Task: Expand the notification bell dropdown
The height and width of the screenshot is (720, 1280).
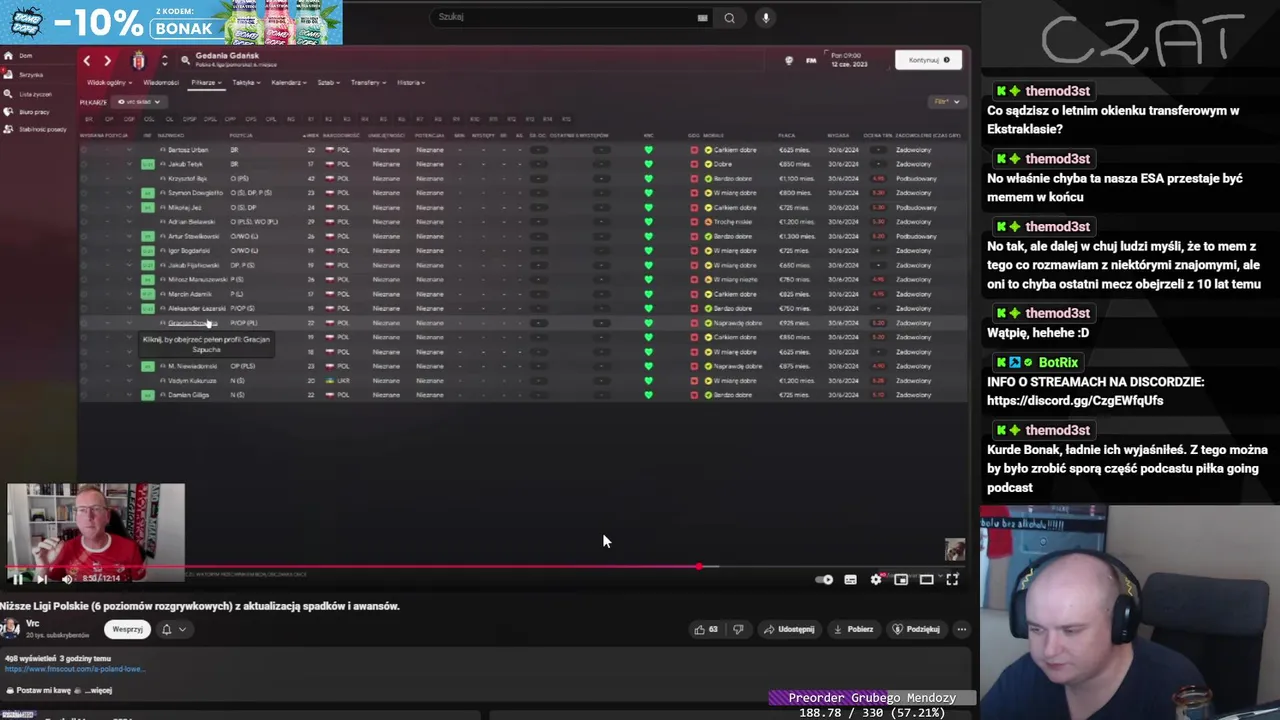Action: [173, 629]
